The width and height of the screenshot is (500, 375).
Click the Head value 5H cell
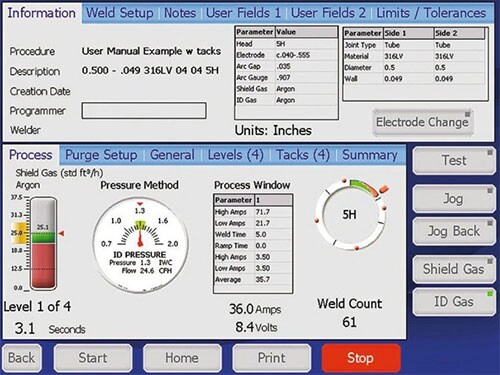306,44
